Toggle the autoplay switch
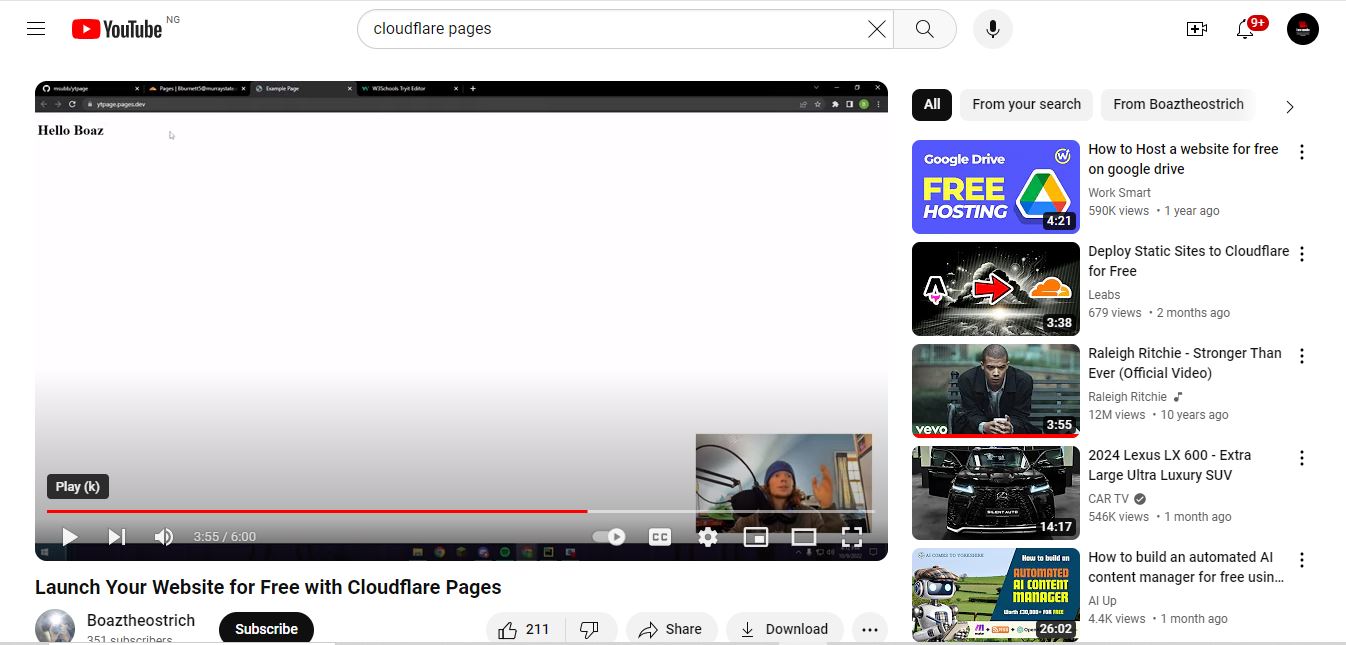The image size is (1346, 645). 609,537
